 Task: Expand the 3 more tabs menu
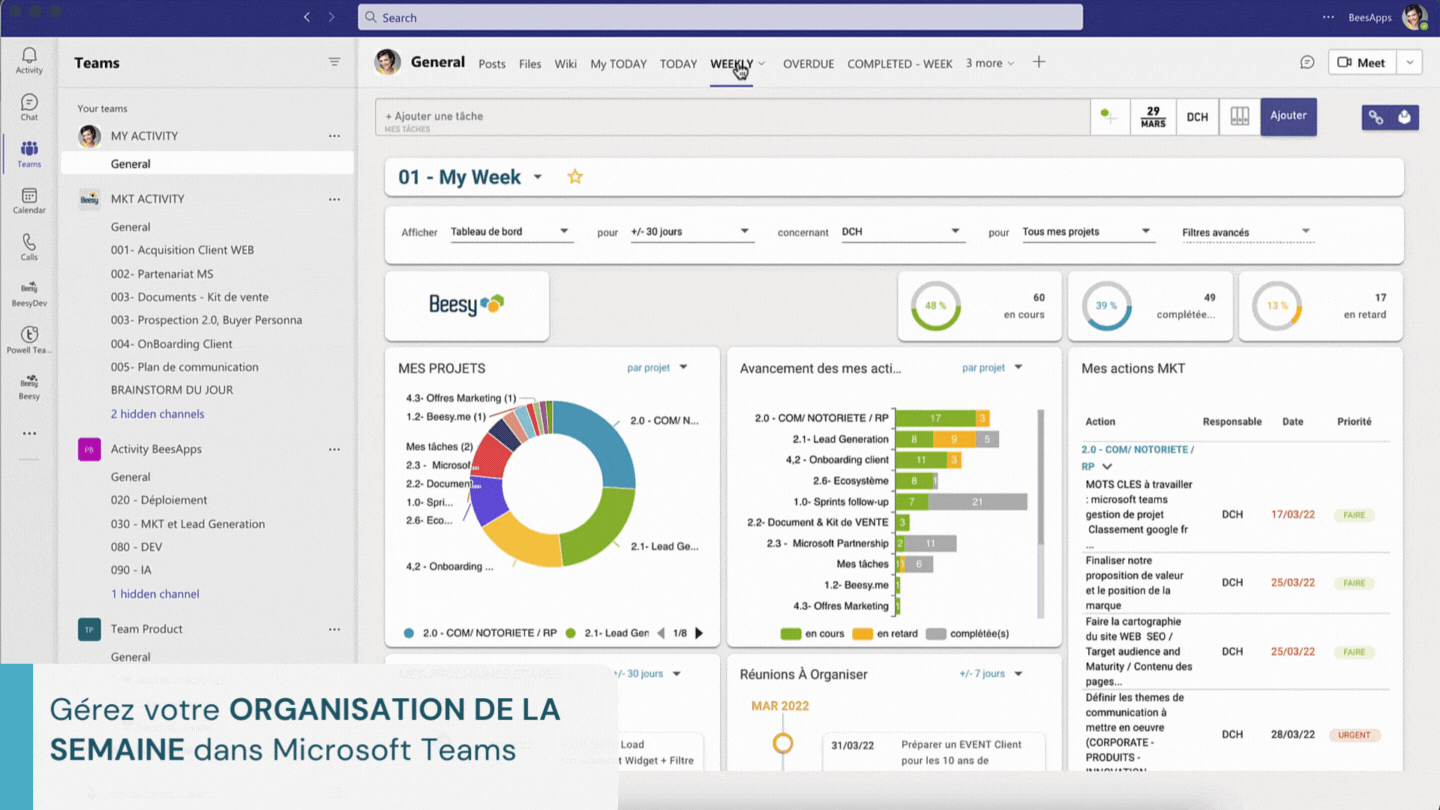pos(990,63)
